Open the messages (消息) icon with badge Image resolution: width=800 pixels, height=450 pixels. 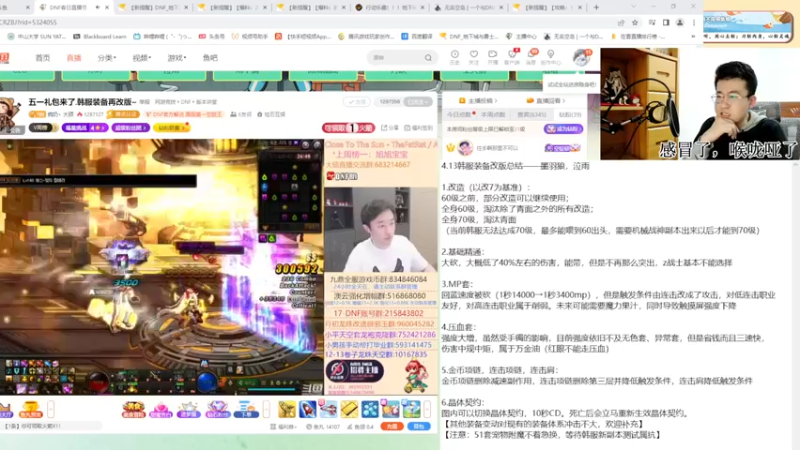coord(531,54)
